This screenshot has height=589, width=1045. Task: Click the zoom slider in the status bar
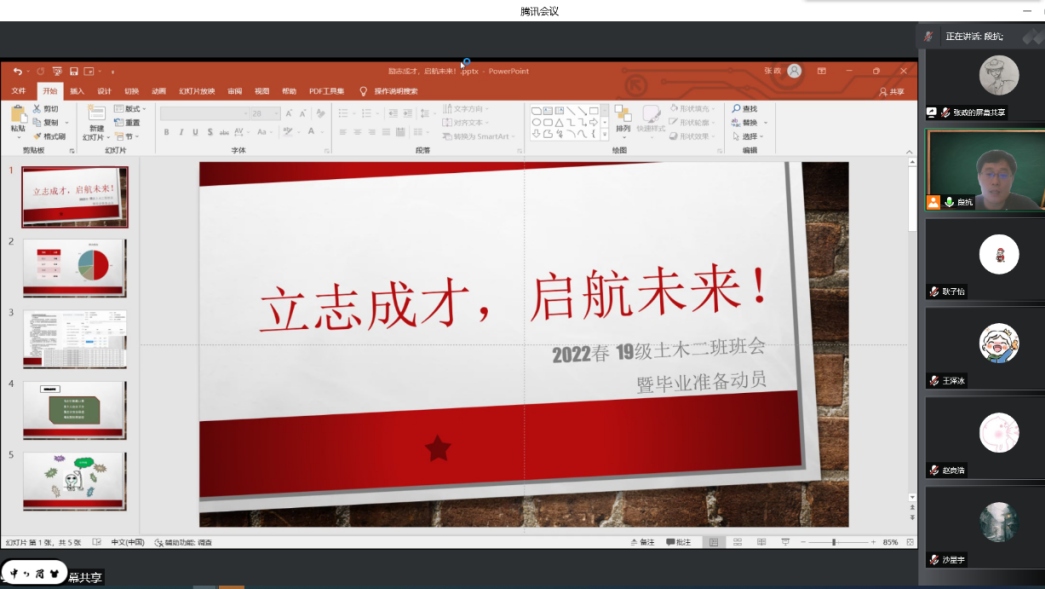click(x=834, y=542)
